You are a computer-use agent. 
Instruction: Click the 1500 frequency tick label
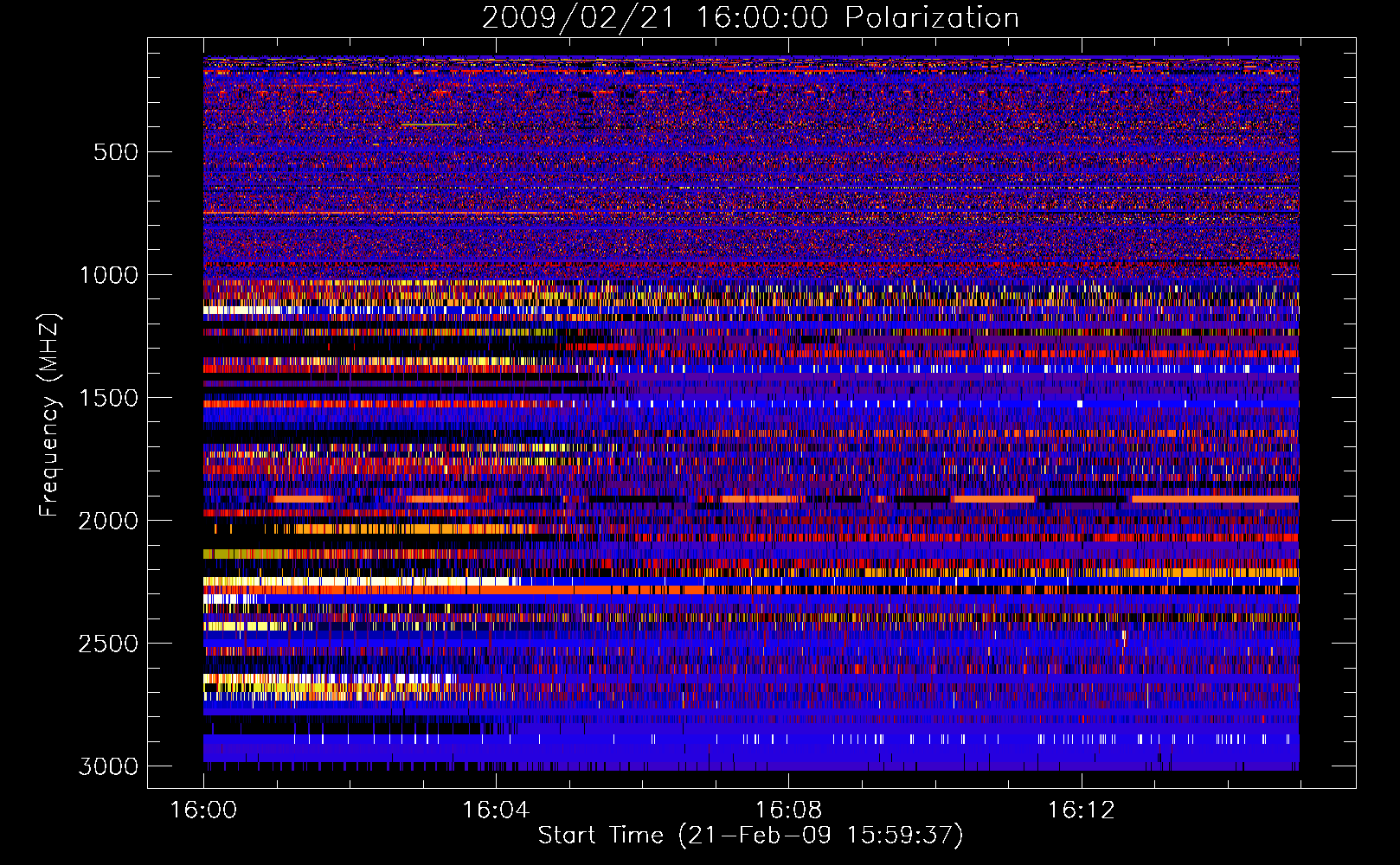click(x=109, y=398)
